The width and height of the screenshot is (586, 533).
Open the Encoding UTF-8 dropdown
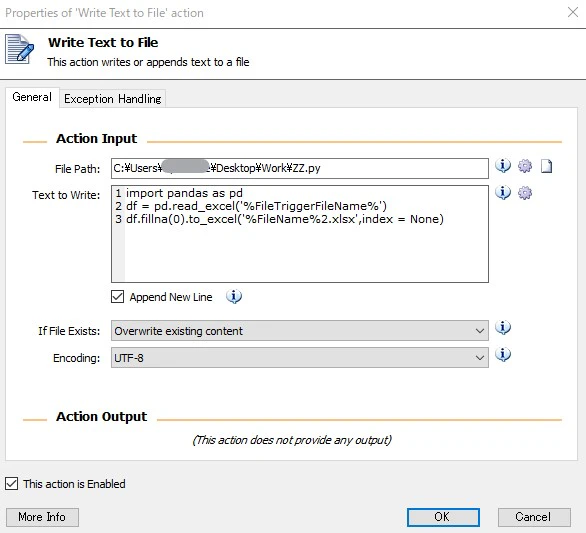click(300, 358)
